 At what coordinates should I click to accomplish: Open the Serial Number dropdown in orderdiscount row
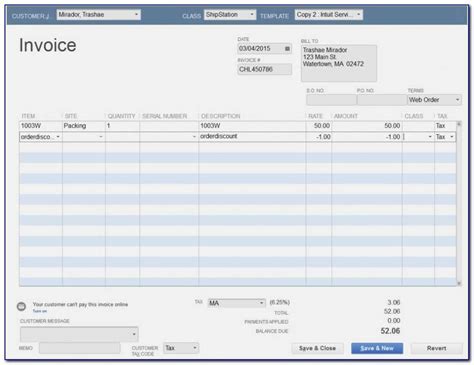[x=194, y=137]
